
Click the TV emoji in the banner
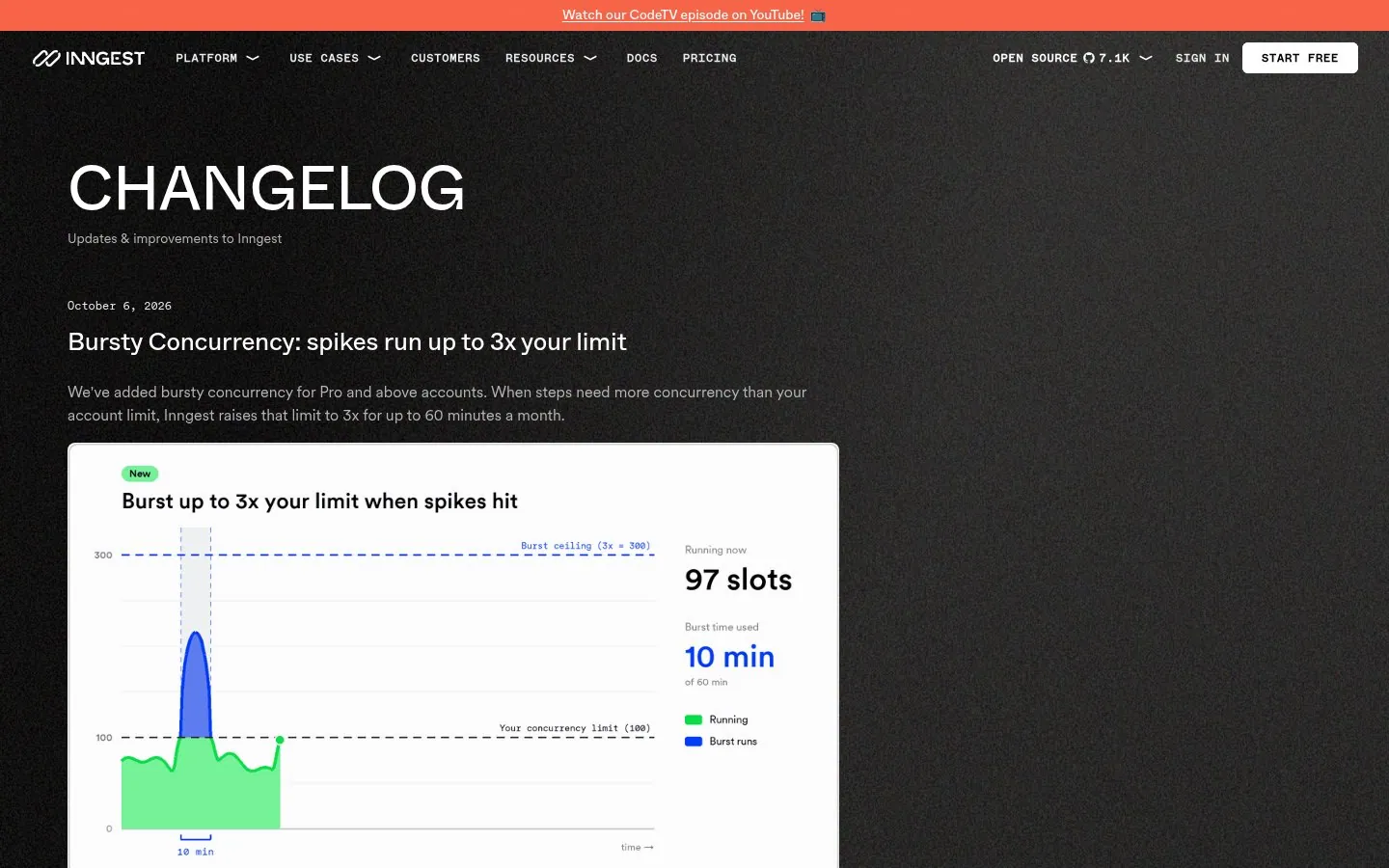(x=818, y=15)
